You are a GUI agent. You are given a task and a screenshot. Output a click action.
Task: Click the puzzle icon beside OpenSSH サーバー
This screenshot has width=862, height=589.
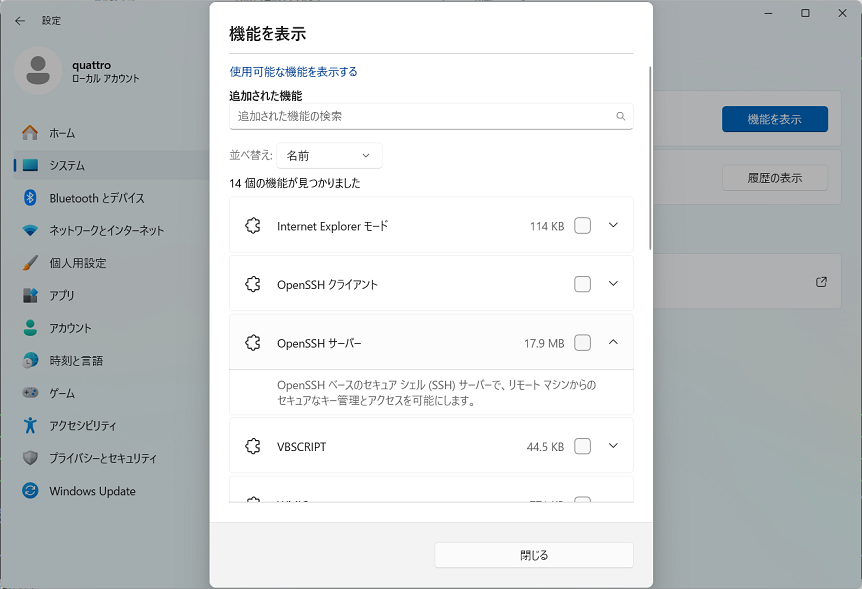point(253,343)
